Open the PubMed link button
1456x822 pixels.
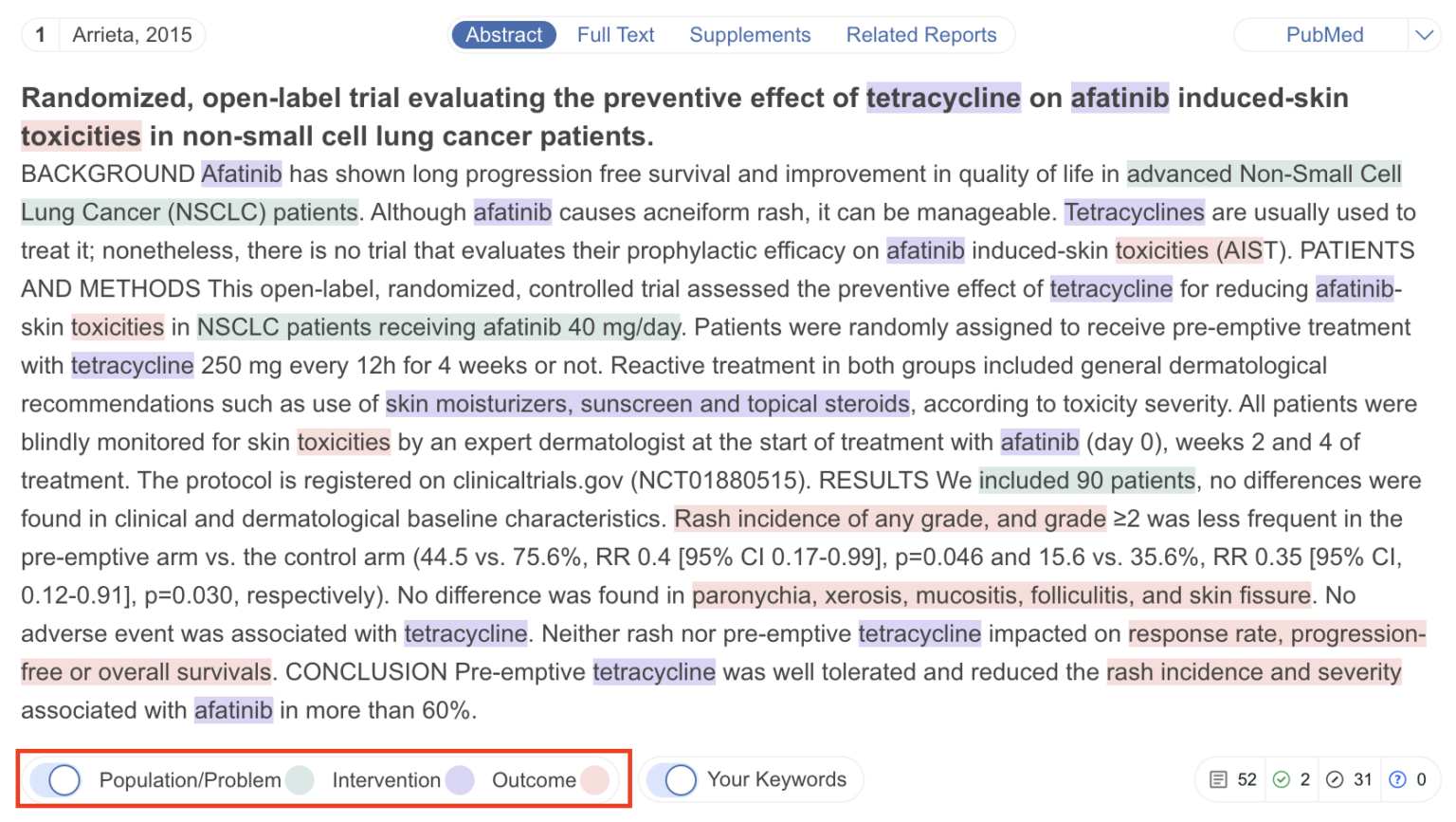pos(1324,35)
